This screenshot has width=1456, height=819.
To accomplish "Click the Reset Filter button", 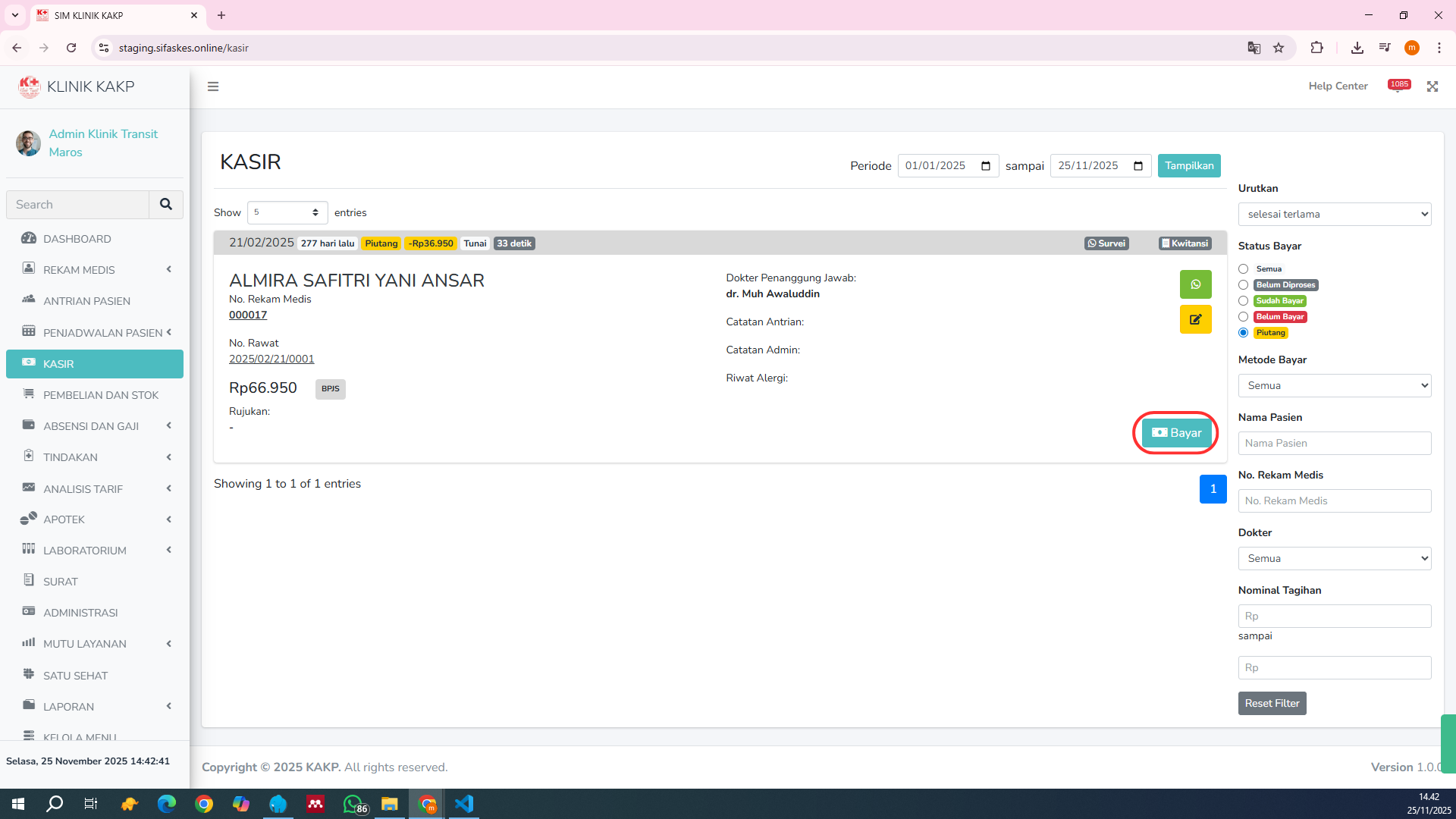I will pos(1272,703).
